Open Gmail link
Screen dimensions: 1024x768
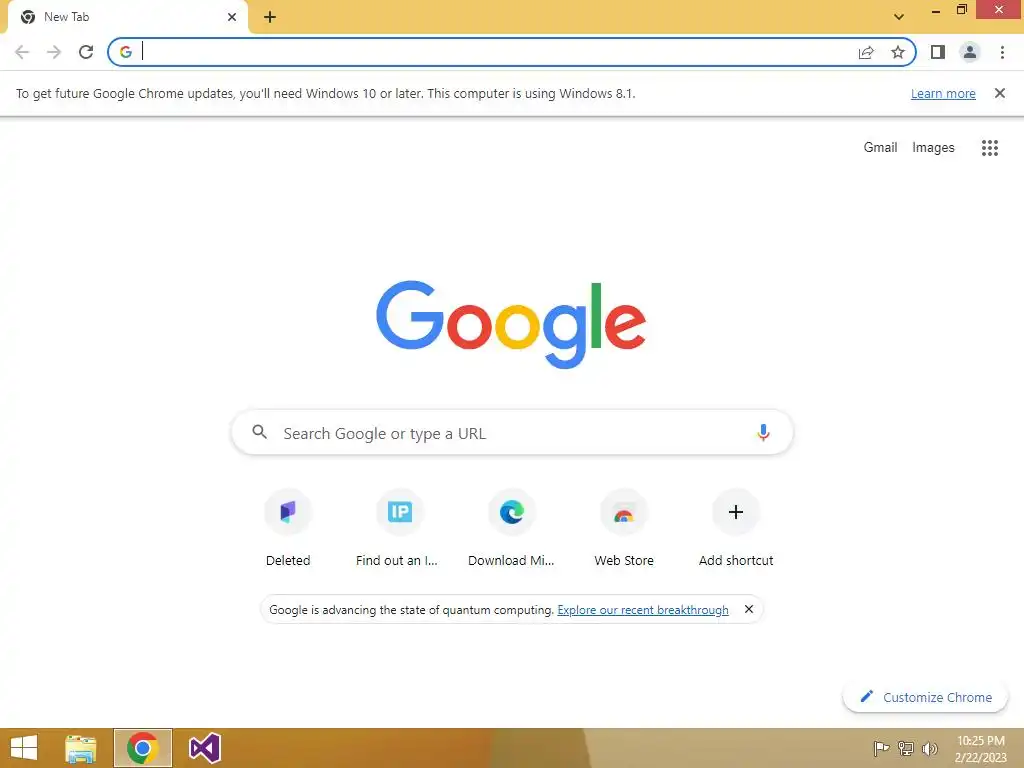coord(880,148)
